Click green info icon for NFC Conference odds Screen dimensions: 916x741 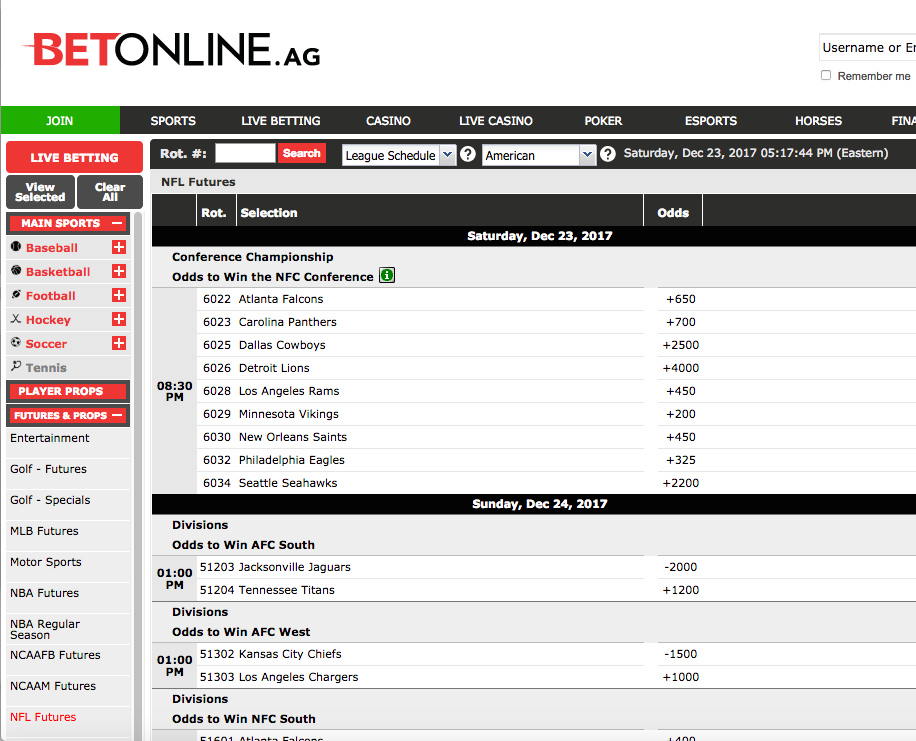click(387, 275)
